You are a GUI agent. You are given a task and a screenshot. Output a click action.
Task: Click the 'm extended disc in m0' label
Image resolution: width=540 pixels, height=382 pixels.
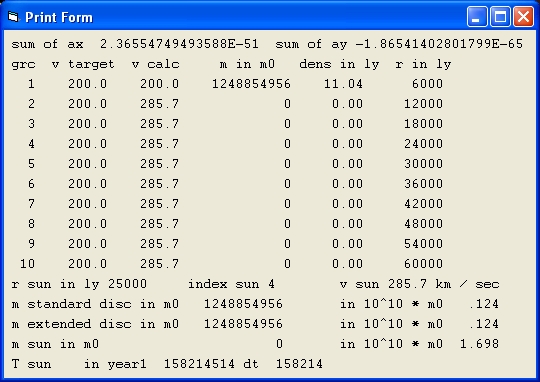[95, 324]
